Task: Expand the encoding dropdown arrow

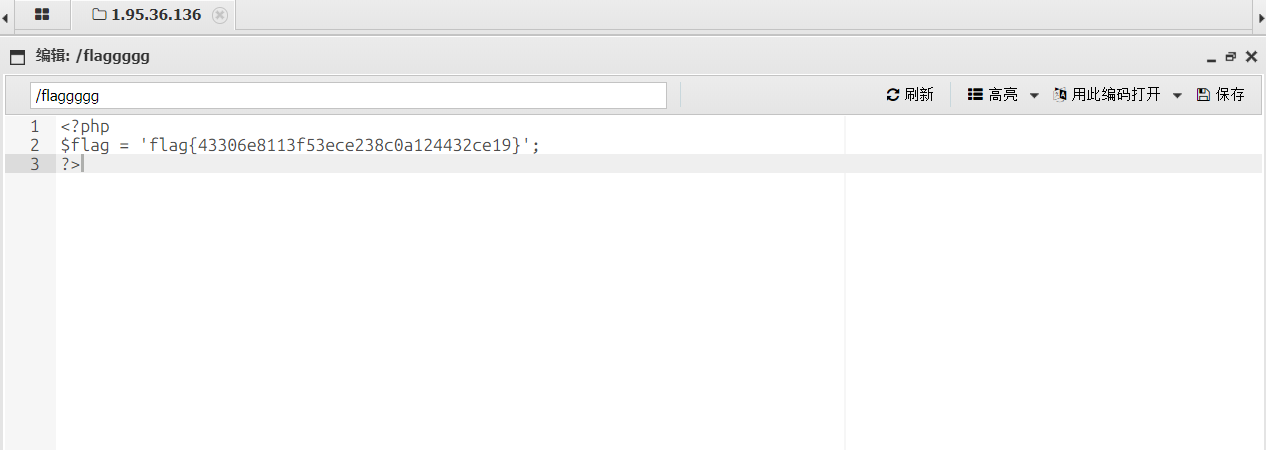Action: 1177,95
